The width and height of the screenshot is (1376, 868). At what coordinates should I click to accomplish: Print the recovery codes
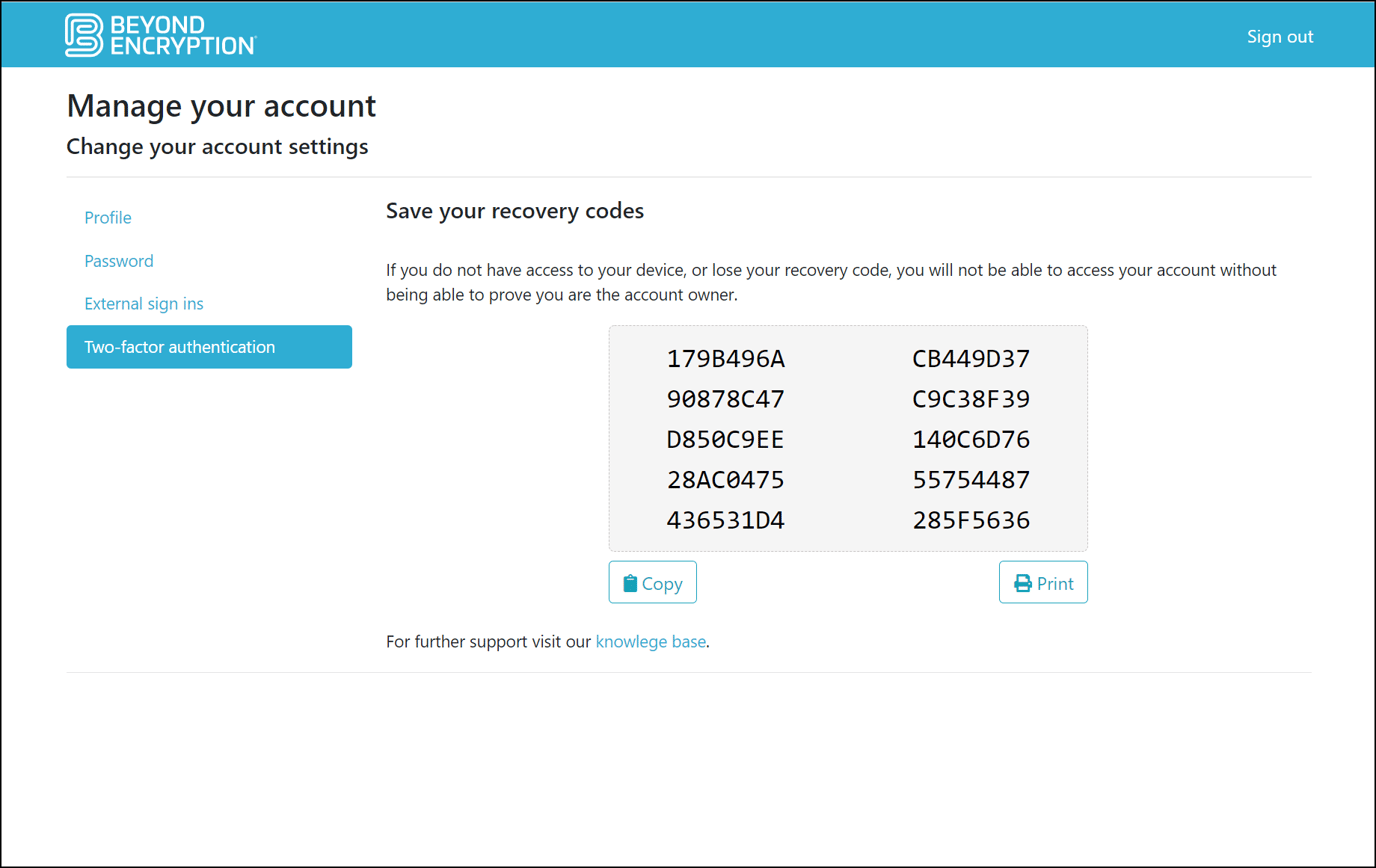point(1043,582)
